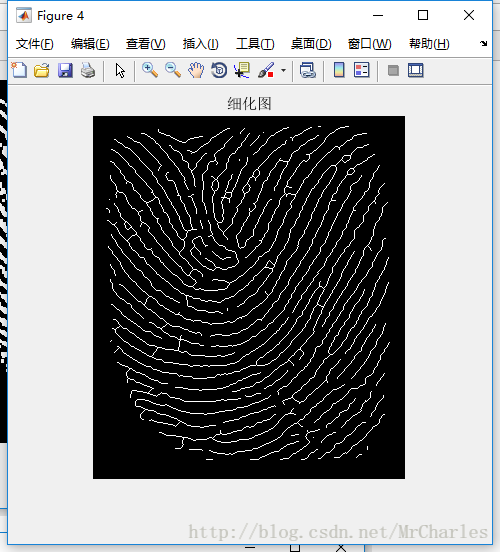Click the thinned fingerprint image
This screenshot has height=552, width=500.
click(249, 297)
